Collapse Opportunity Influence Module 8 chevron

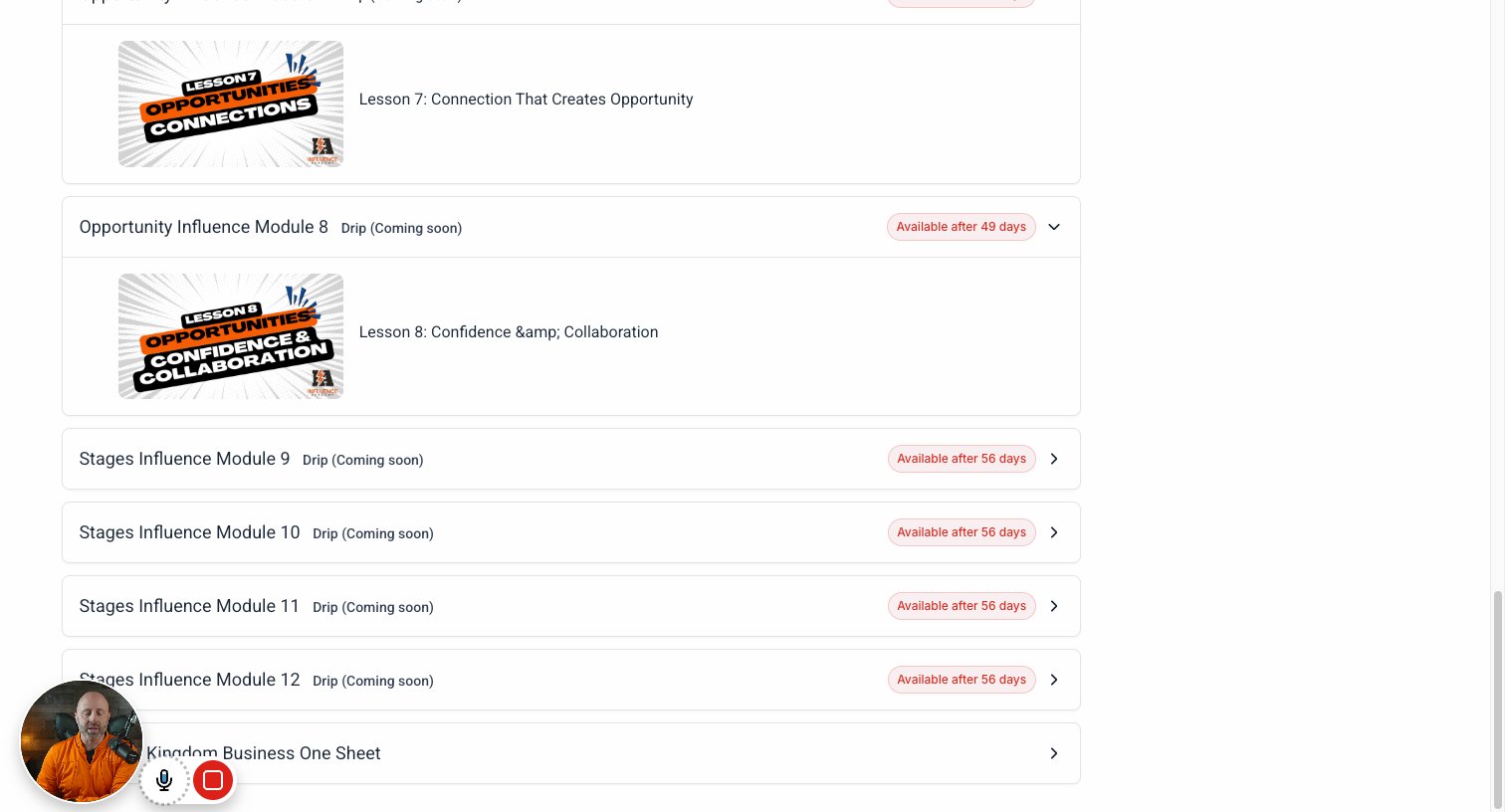tap(1054, 227)
